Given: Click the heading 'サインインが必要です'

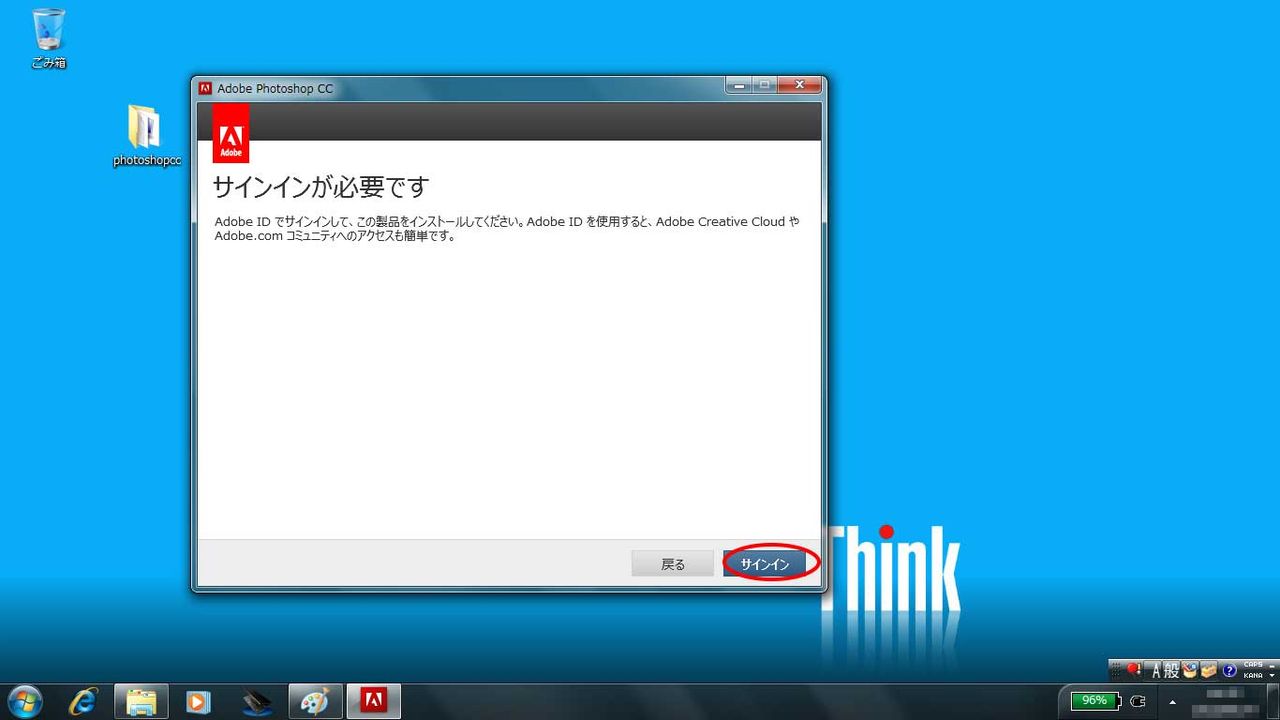Looking at the screenshot, I should tap(321, 186).
